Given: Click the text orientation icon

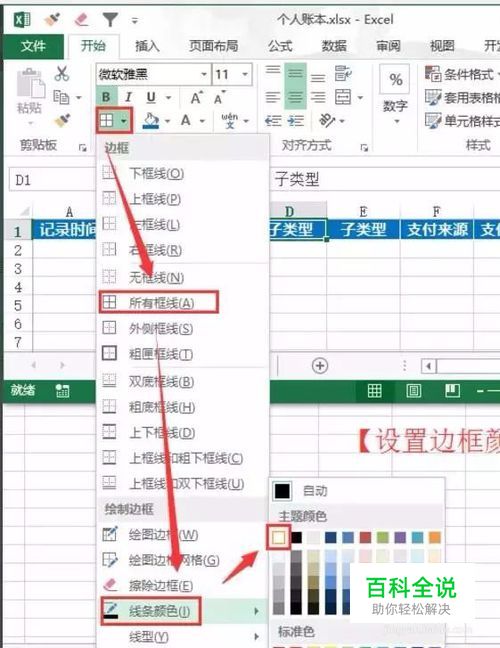Looking at the screenshot, I should (x=327, y=121).
